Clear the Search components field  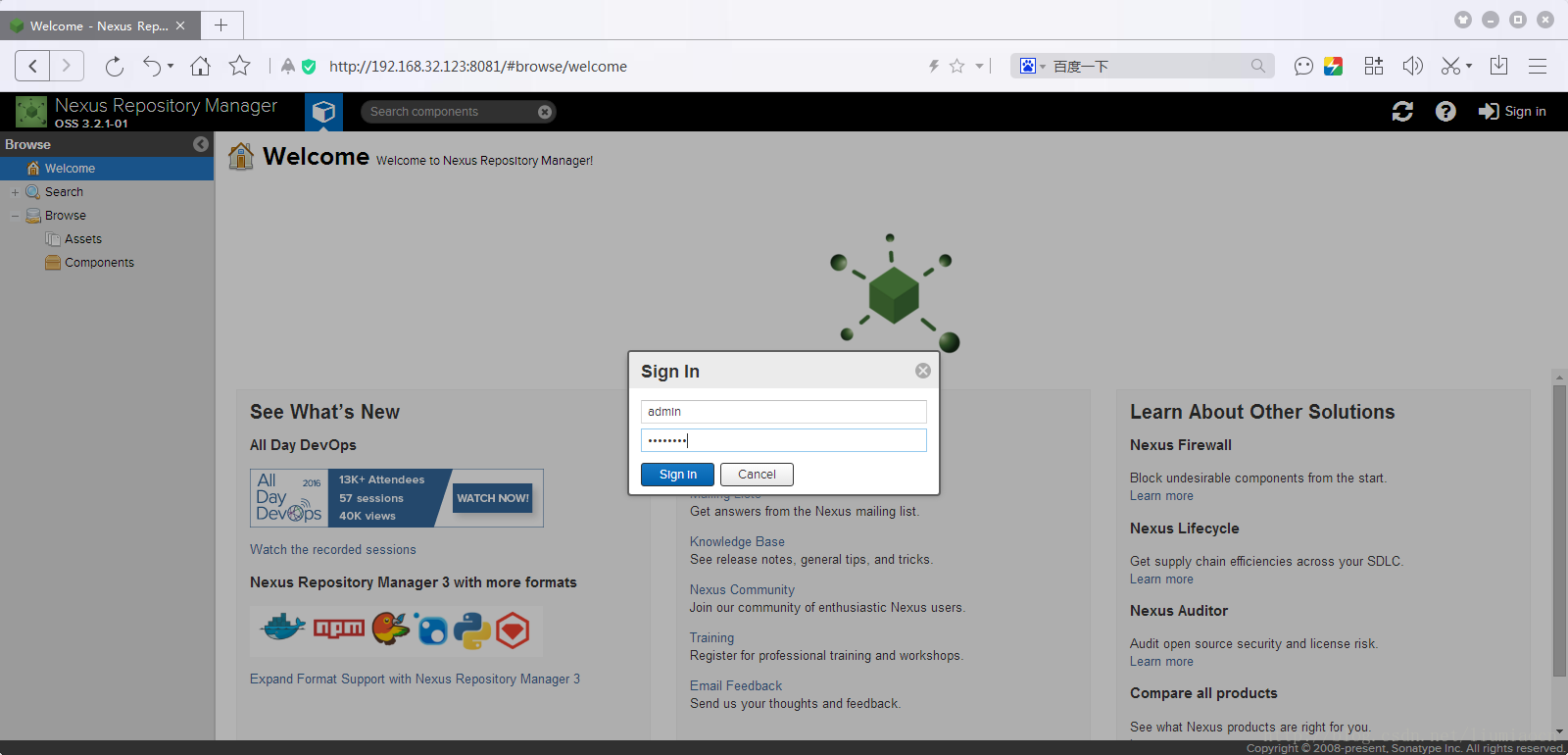pos(545,112)
